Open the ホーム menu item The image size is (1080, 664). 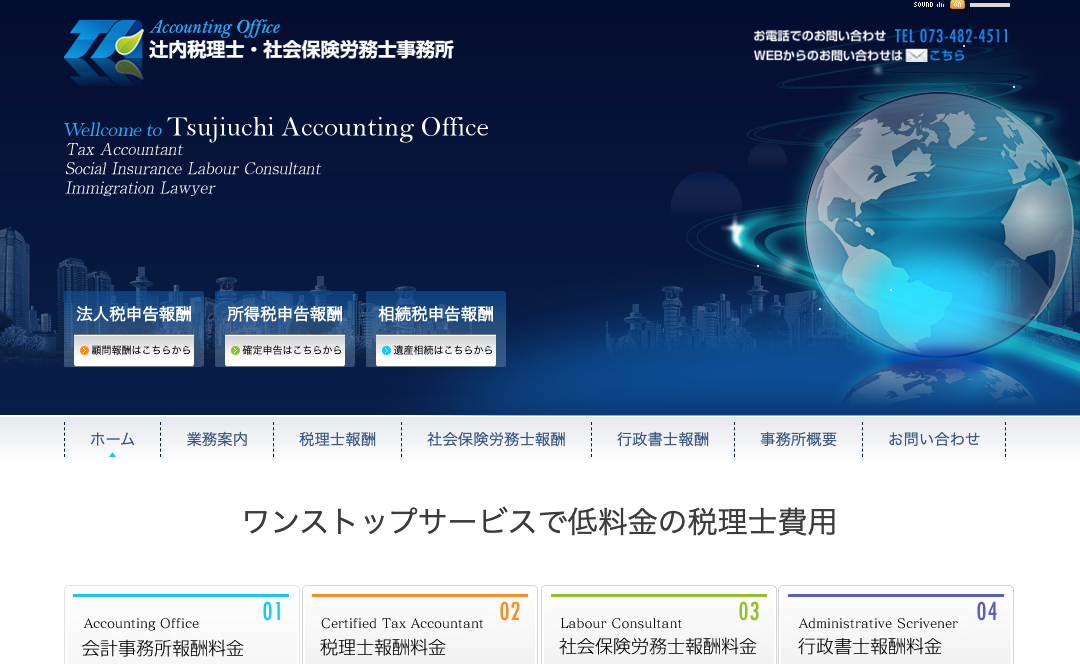(x=112, y=439)
